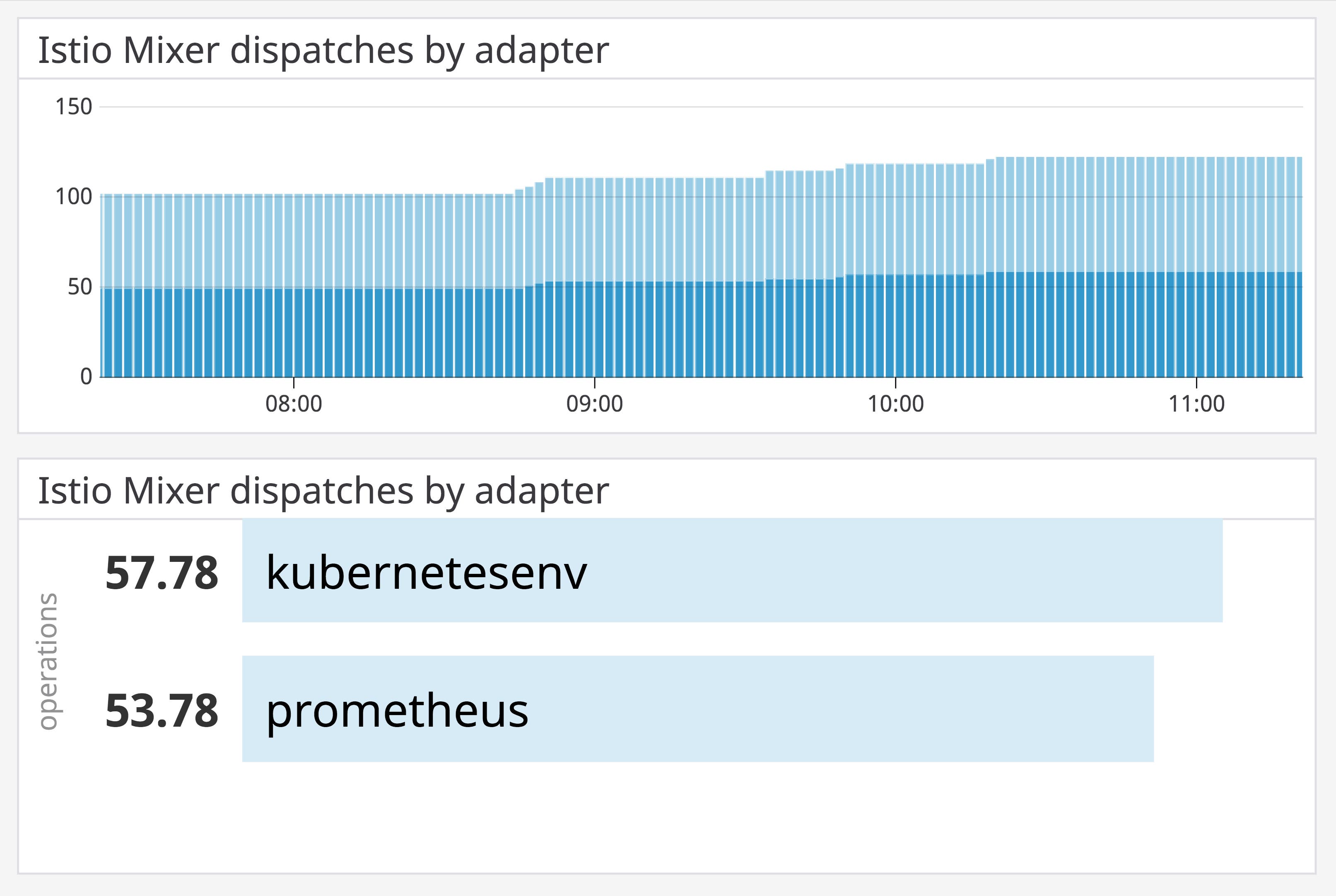Click the bottom toplist widget title
Screen dimensions: 1336x896
tap(323, 491)
